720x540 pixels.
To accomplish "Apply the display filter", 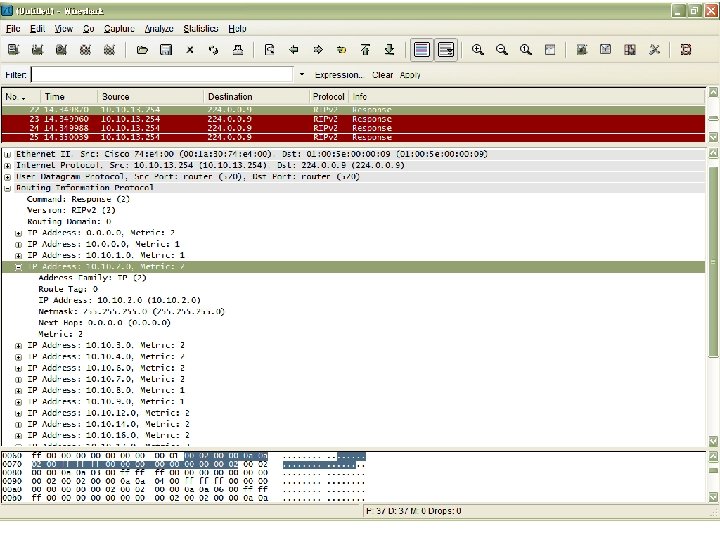I will click(410, 75).
